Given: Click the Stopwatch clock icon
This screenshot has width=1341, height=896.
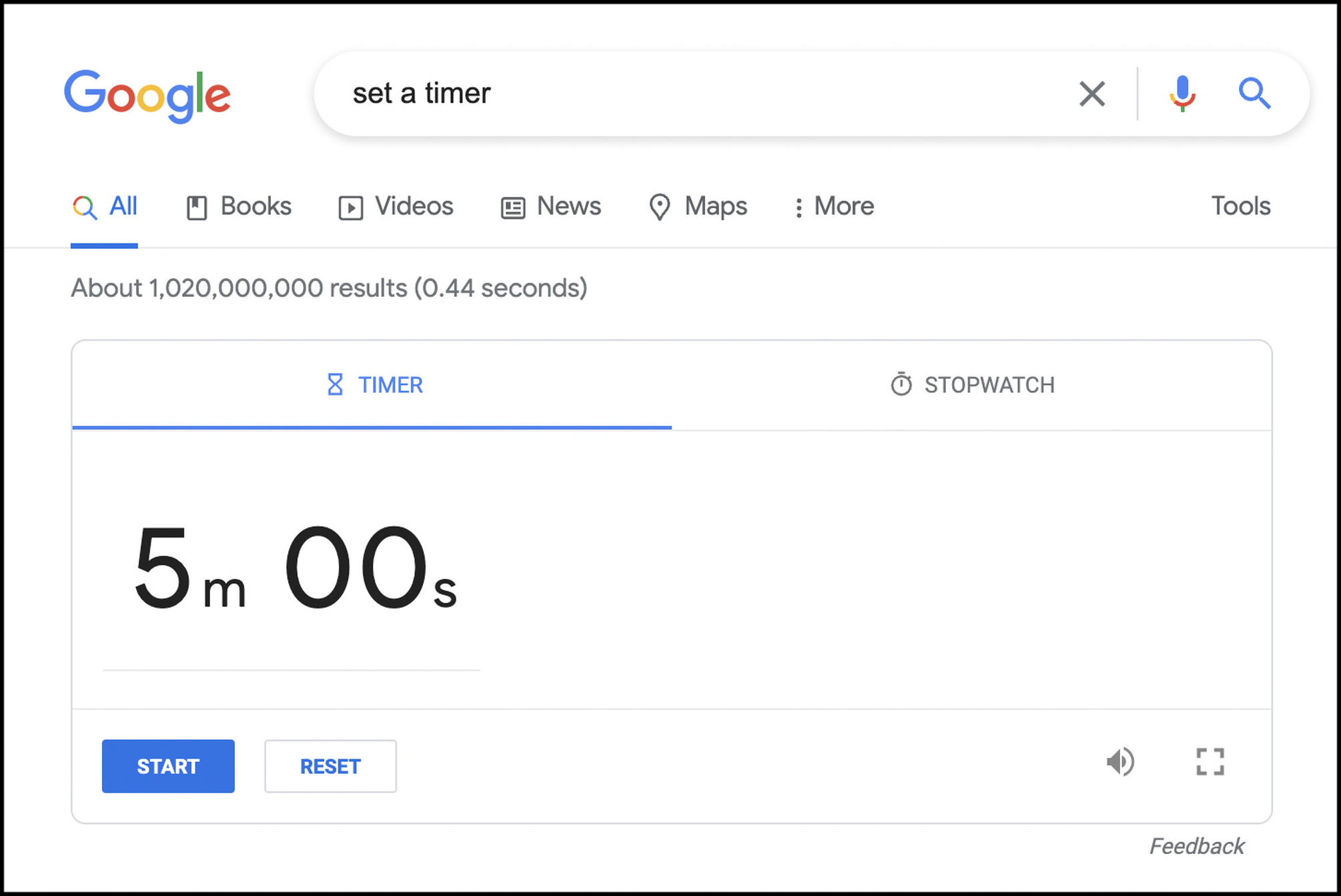Looking at the screenshot, I should click(901, 385).
